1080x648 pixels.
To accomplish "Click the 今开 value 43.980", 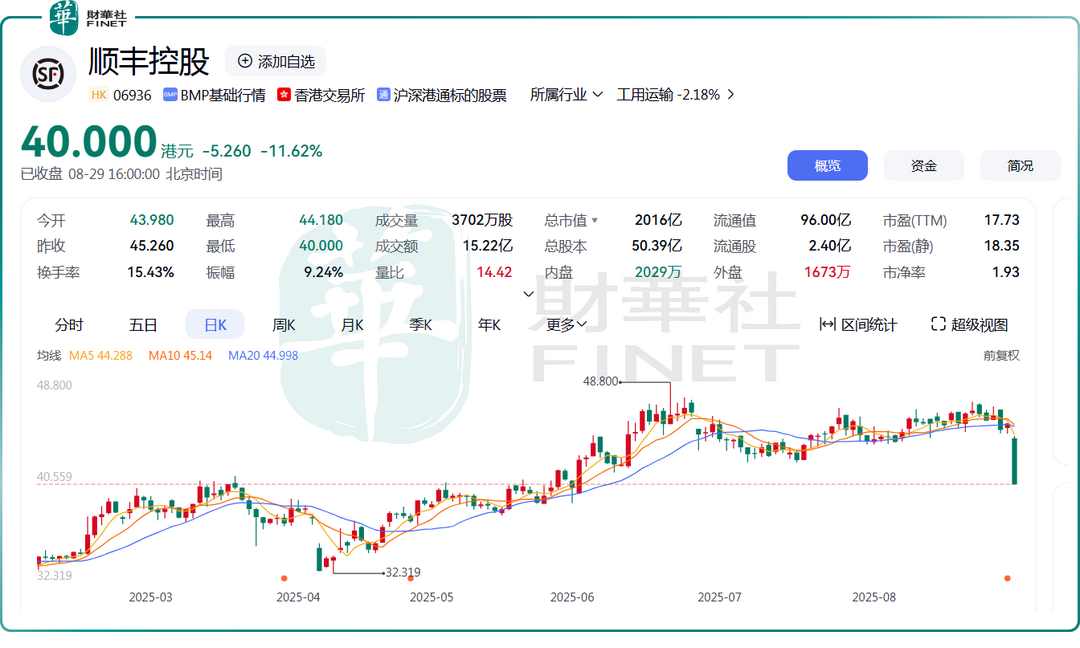I will (x=152, y=220).
